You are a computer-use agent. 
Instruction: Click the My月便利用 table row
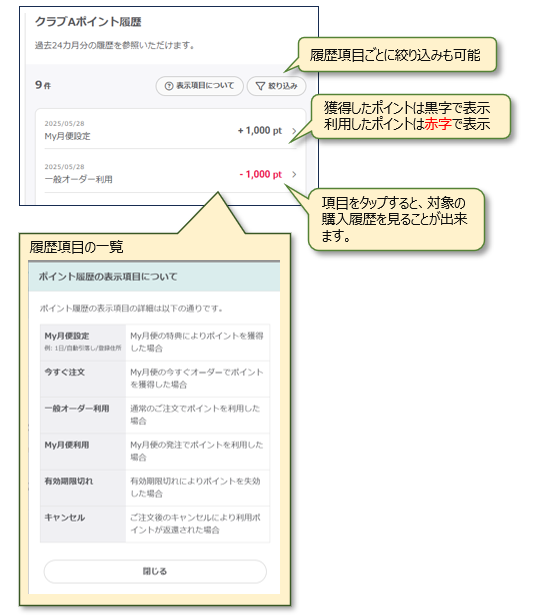pos(155,451)
